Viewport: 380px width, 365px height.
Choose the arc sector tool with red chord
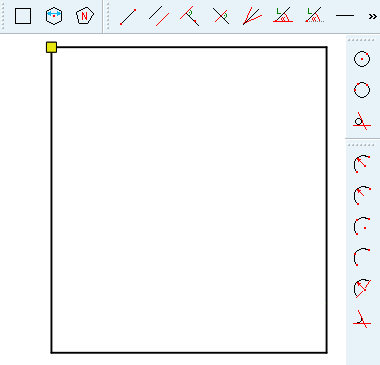pos(362,288)
